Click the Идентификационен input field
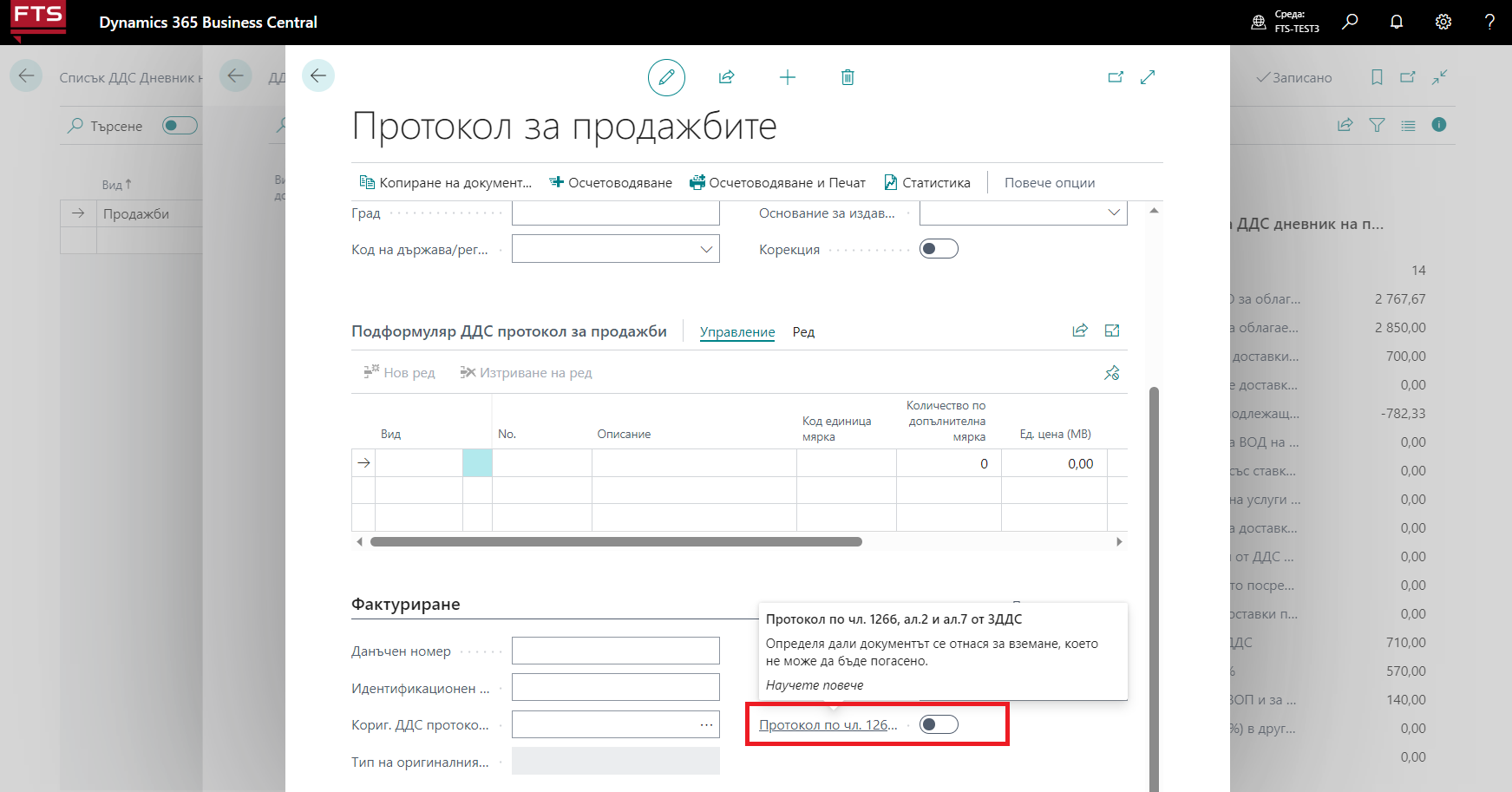This screenshot has width=1512, height=792. (616, 687)
